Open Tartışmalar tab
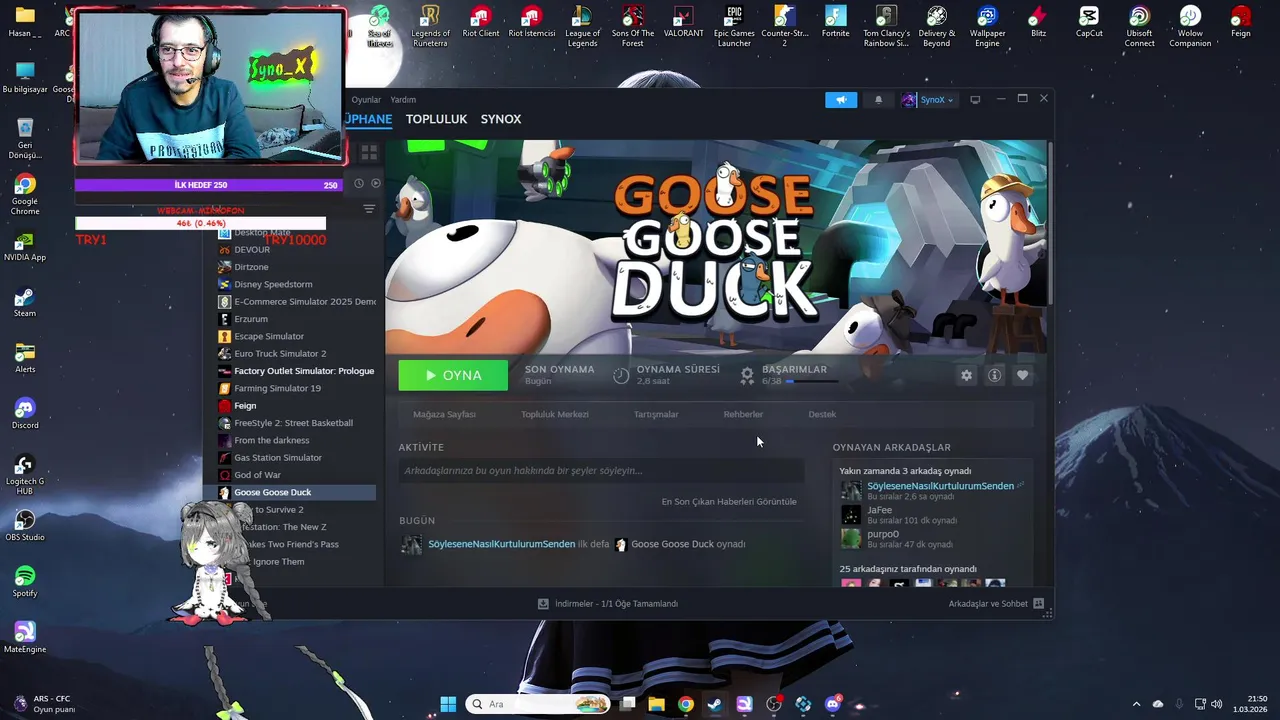 pos(656,414)
